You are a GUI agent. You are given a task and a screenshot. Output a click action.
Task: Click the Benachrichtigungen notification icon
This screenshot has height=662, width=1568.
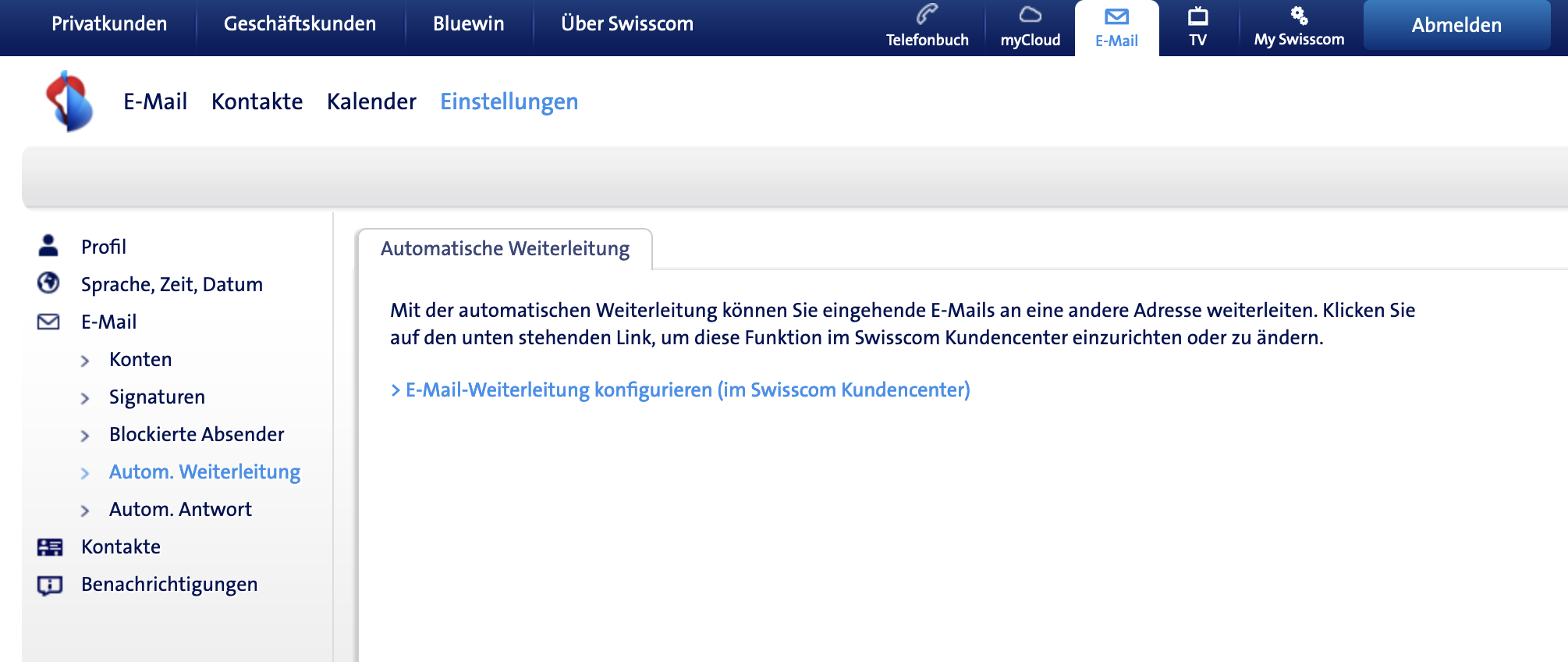pyautogui.click(x=50, y=585)
